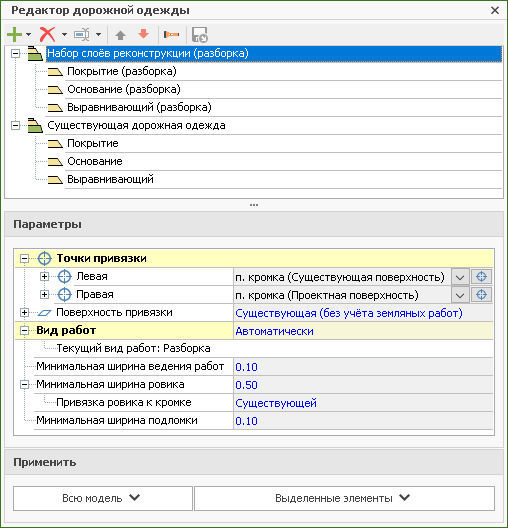
Task: Open the dropdown arrow next to the add icon
Action: pos(29,34)
